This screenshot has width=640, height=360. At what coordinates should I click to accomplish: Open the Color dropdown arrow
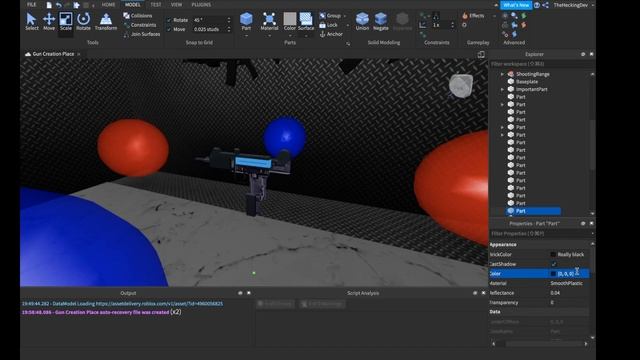pos(290,36)
